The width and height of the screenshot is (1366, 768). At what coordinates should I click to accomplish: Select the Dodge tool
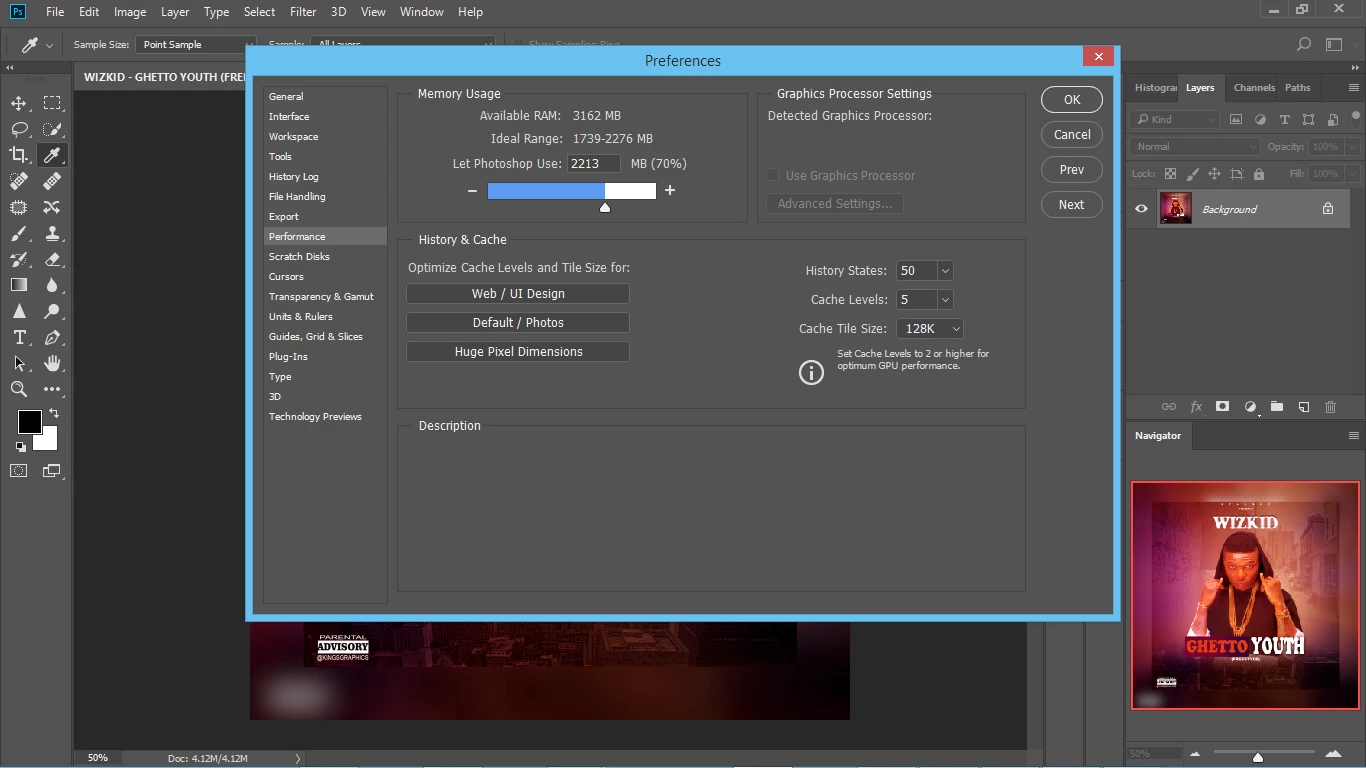52,311
